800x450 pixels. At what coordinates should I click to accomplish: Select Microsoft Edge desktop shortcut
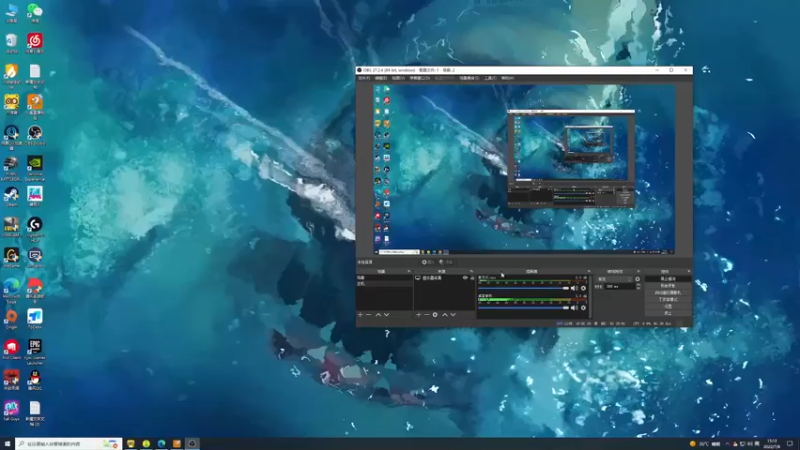(11, 291)
